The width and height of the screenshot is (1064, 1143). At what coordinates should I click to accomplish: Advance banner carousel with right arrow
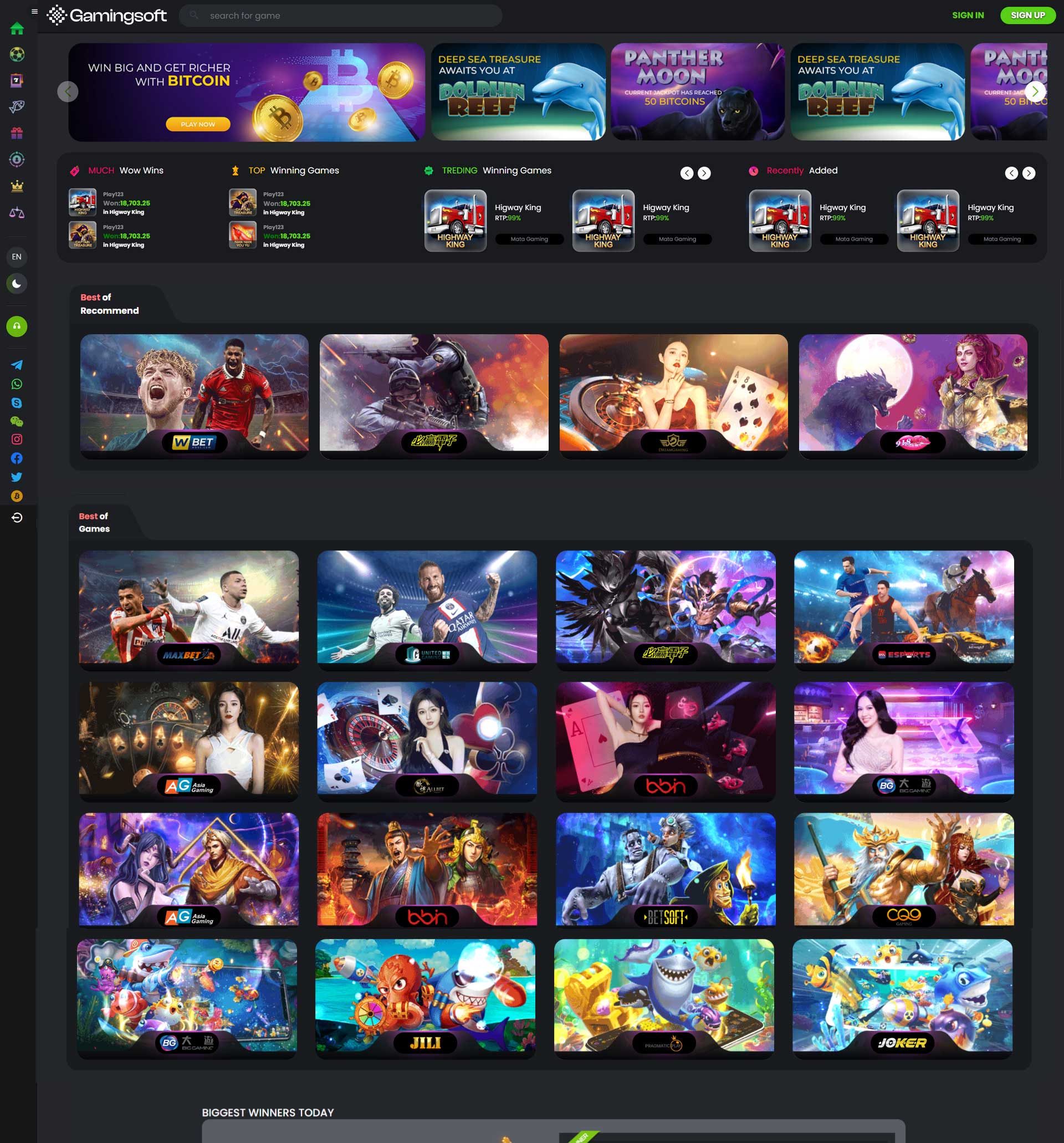(x=1035, y=91)
